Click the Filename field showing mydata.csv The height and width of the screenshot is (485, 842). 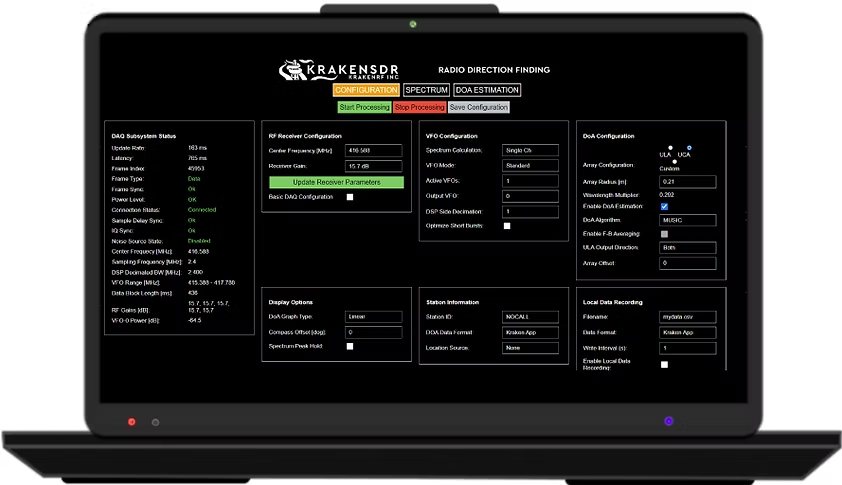click(687, 317)
